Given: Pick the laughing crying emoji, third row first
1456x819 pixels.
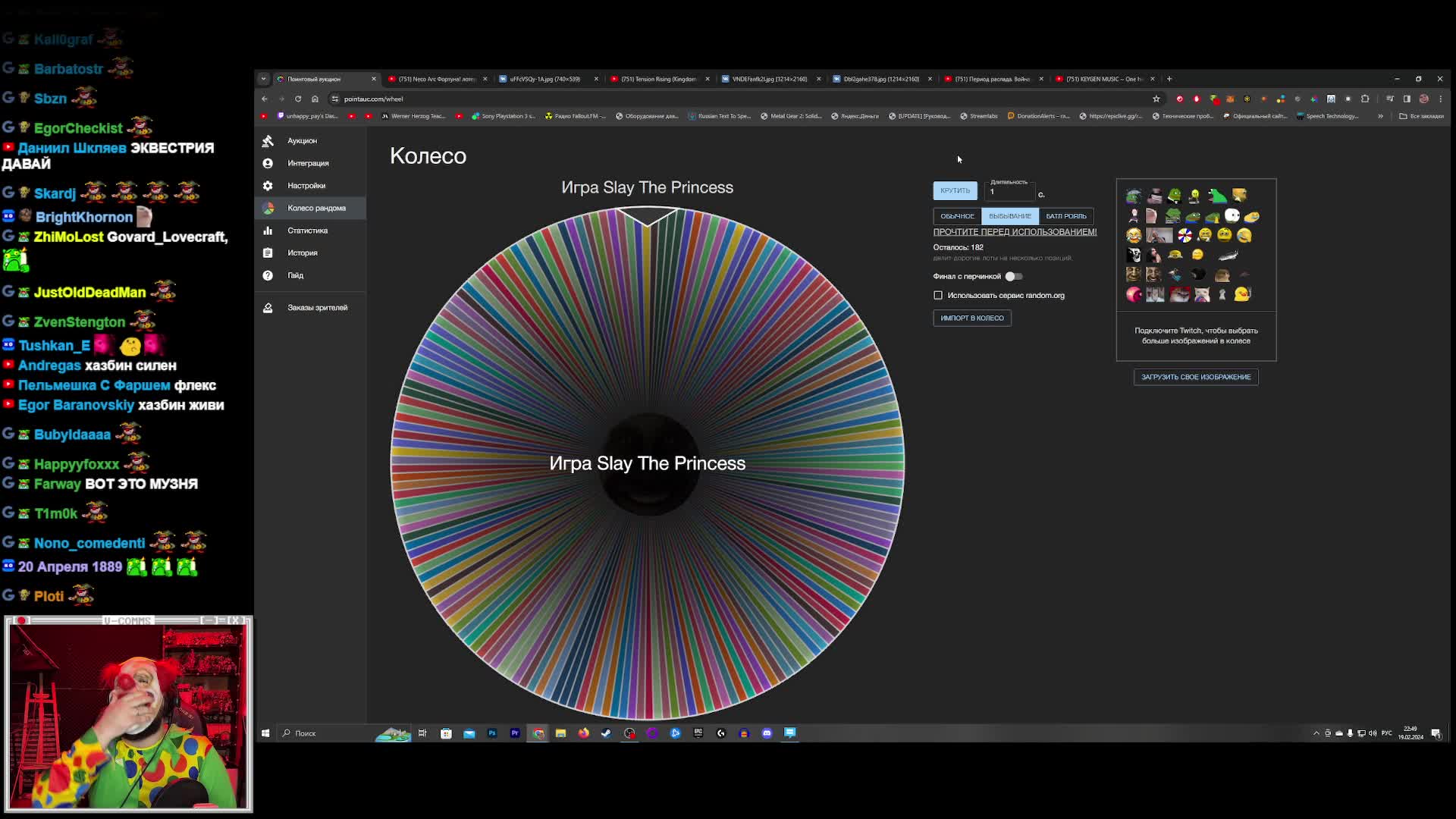Looking at the screenshot, I should [x=1134, y=235].
